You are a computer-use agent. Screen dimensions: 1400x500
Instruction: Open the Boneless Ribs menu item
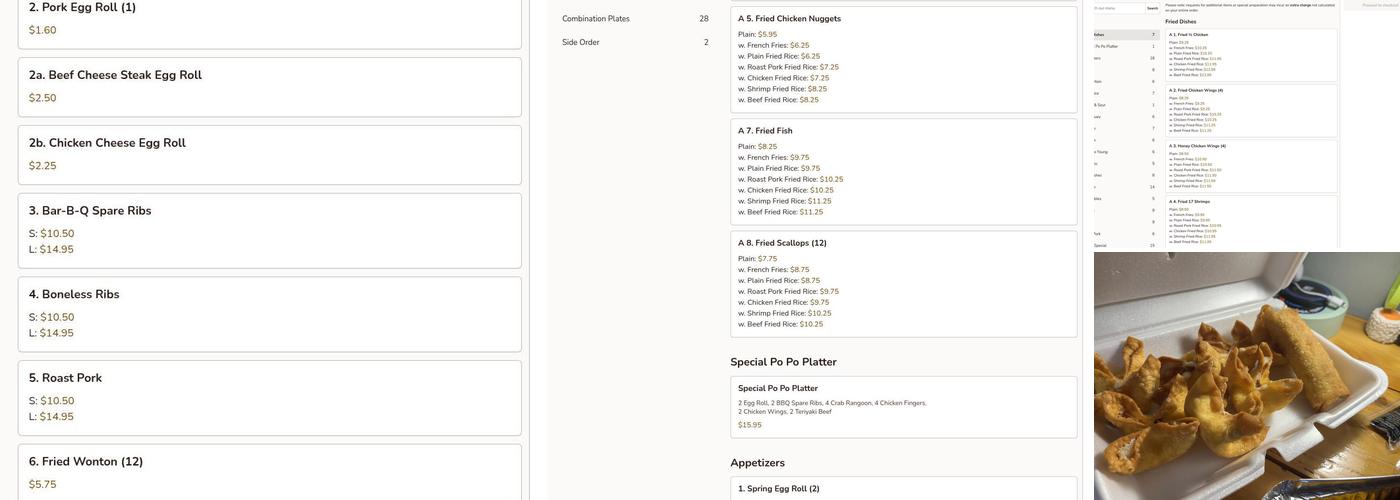[269, 313]
